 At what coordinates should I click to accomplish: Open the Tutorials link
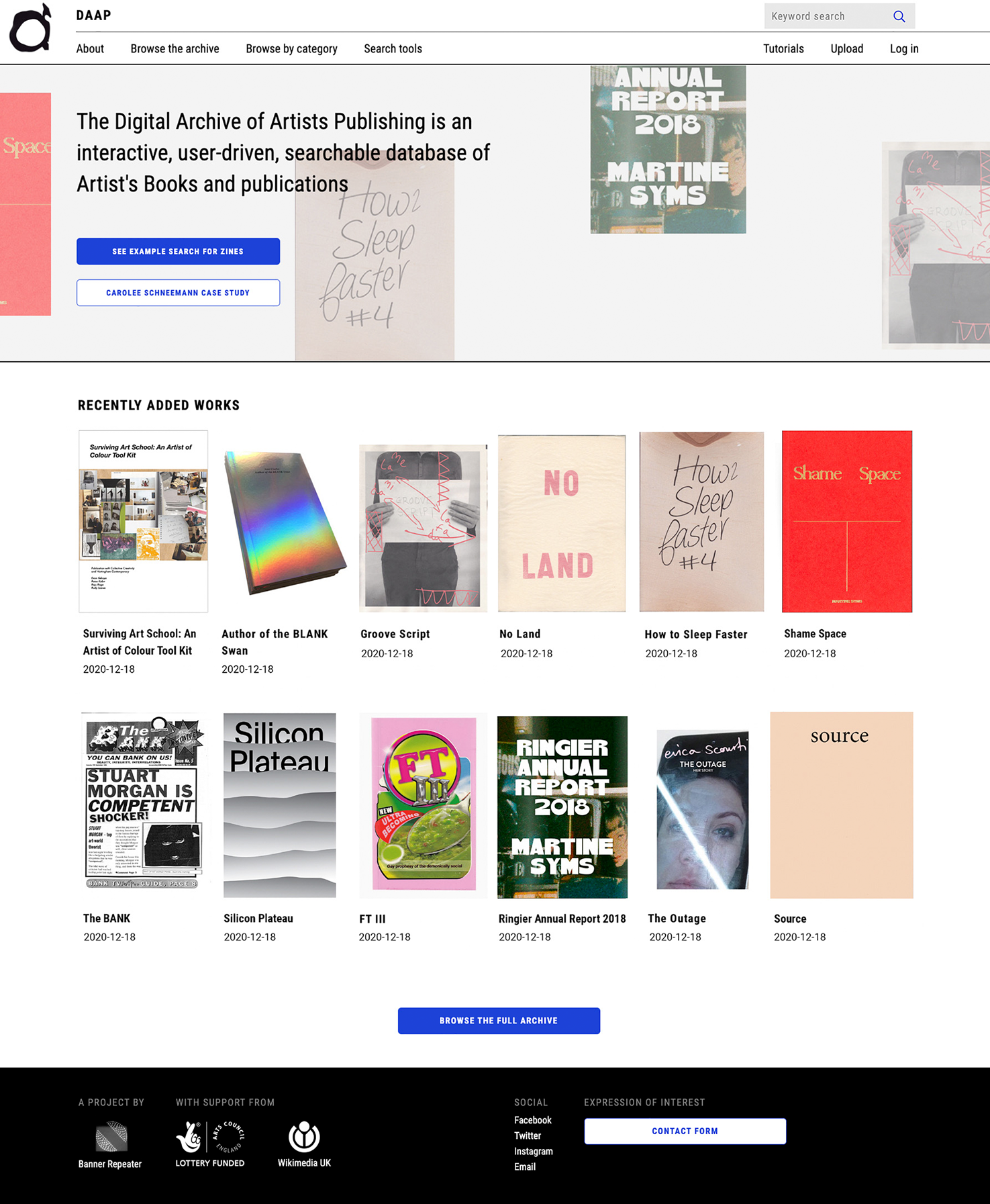[x=783, y=48]
